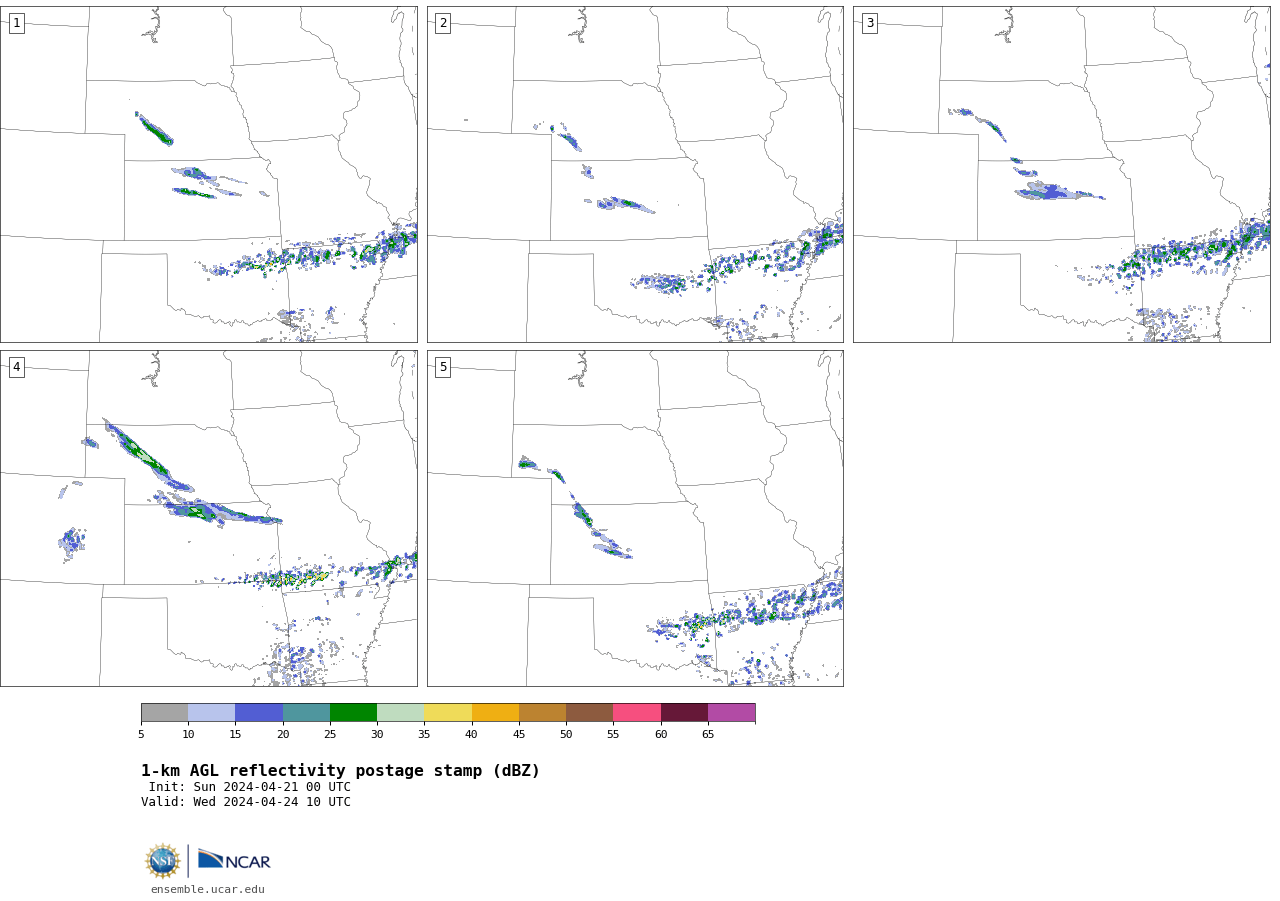Open ensemble member 3 reflectivity map

[x=1061, y=174]
